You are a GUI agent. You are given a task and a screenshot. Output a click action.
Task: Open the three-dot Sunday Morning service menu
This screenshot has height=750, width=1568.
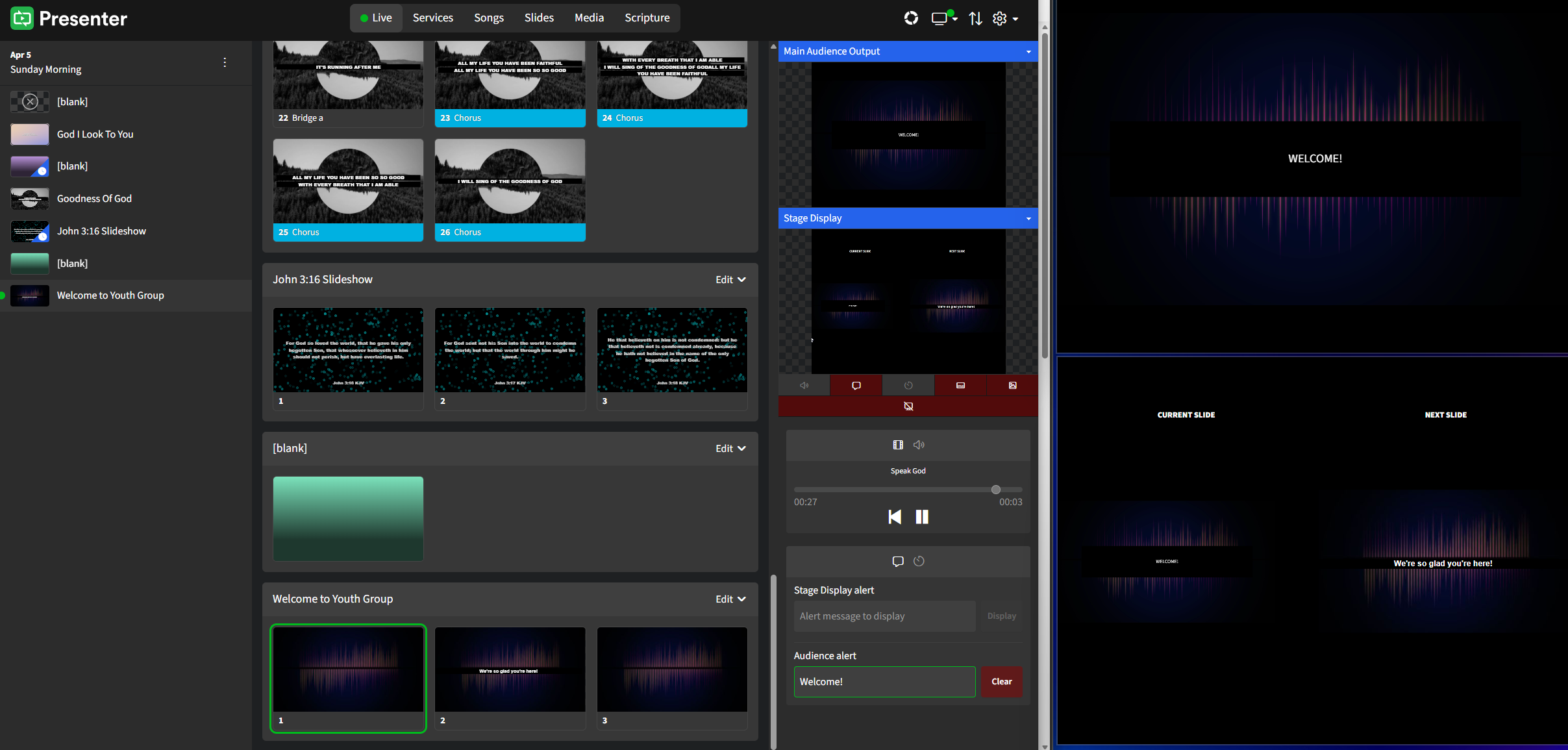coord(225,62)
